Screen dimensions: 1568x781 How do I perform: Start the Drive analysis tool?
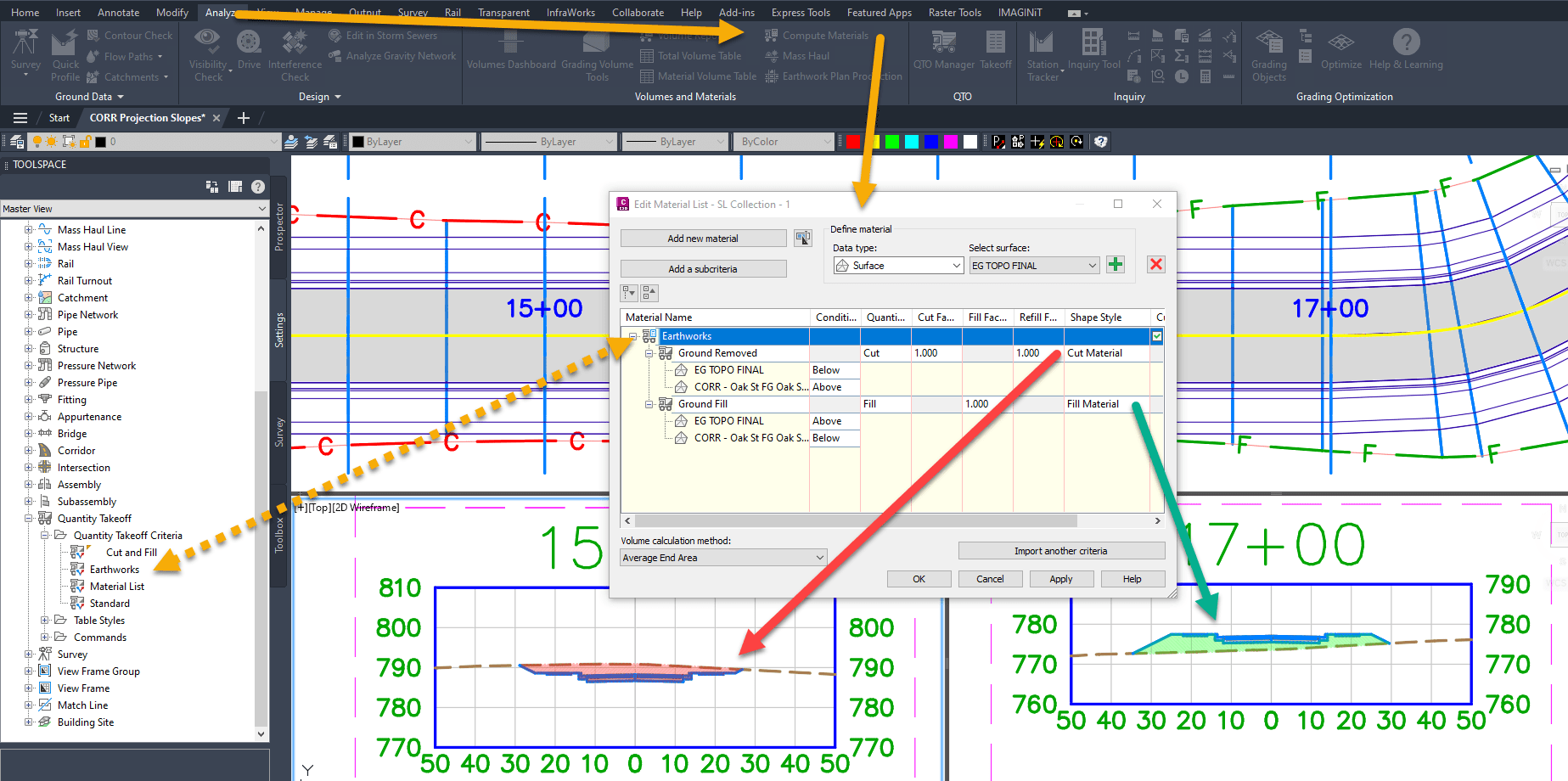coord(249,49)
